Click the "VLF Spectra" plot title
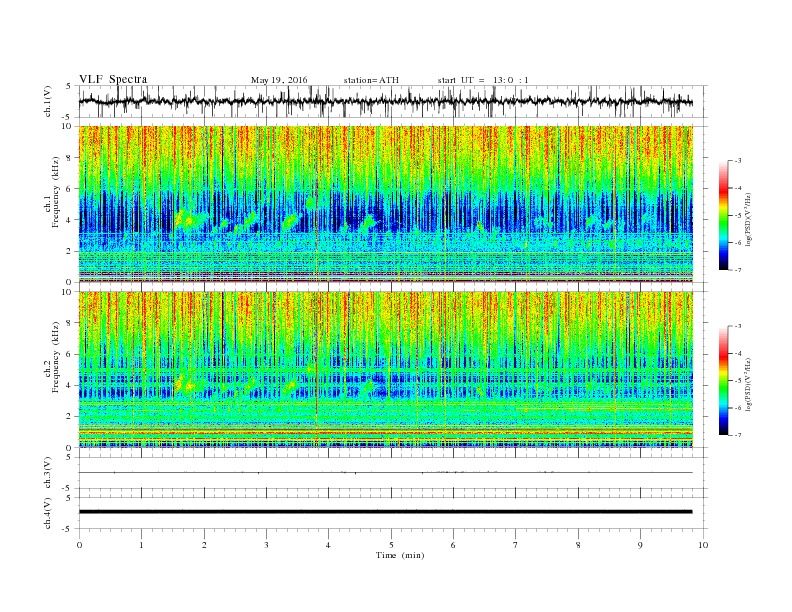The height and width of the screenshot is (612, 792). (x=113, y=79)
